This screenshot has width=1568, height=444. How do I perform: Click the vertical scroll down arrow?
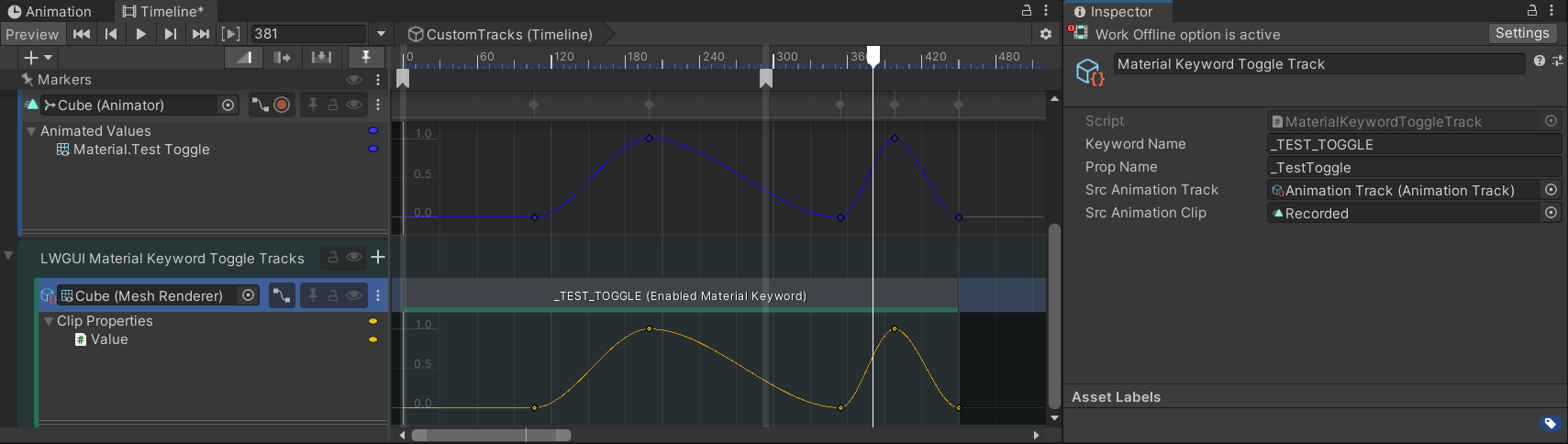1054,418
